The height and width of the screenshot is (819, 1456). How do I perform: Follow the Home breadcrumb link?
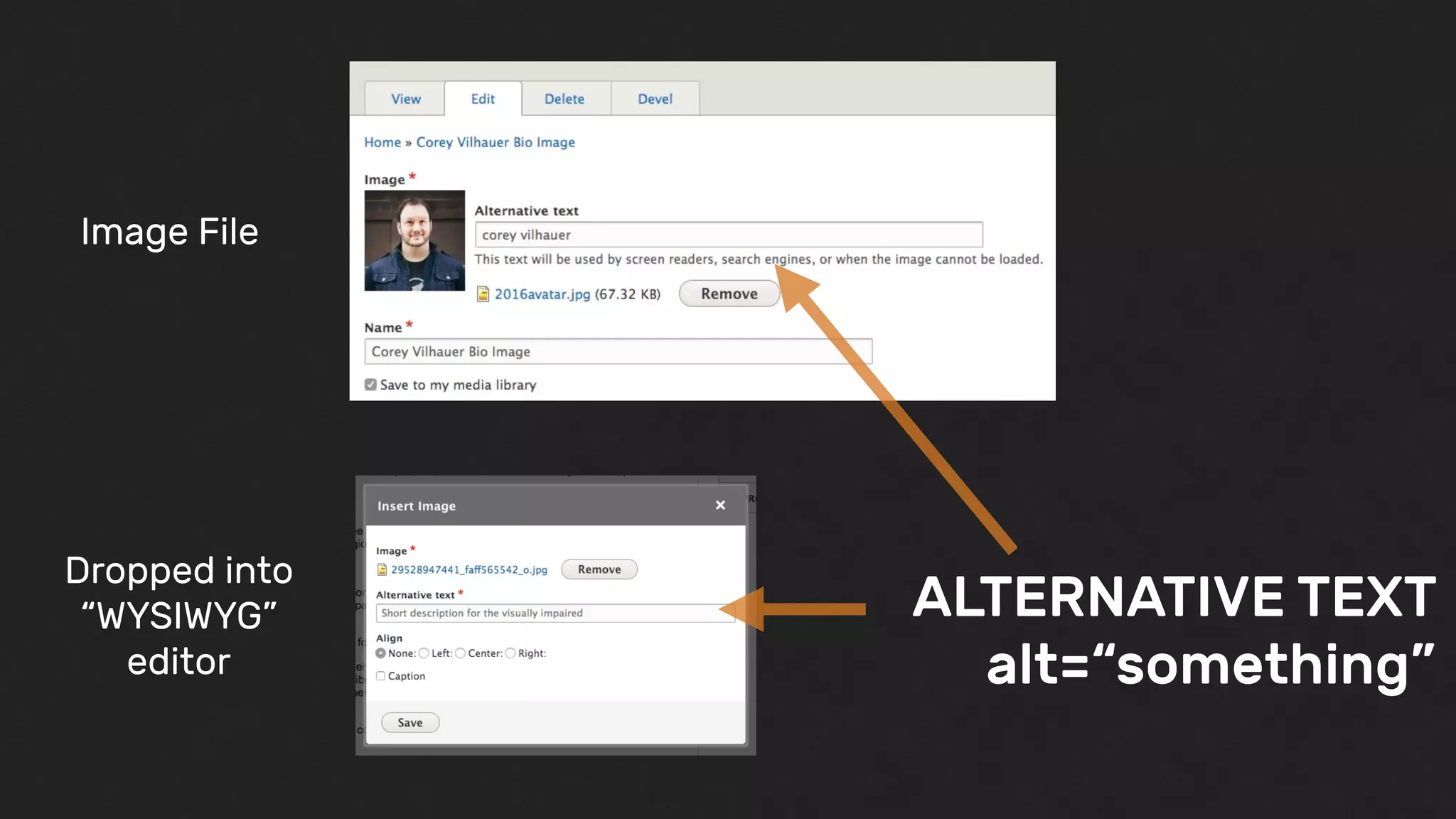click(382, 142)
